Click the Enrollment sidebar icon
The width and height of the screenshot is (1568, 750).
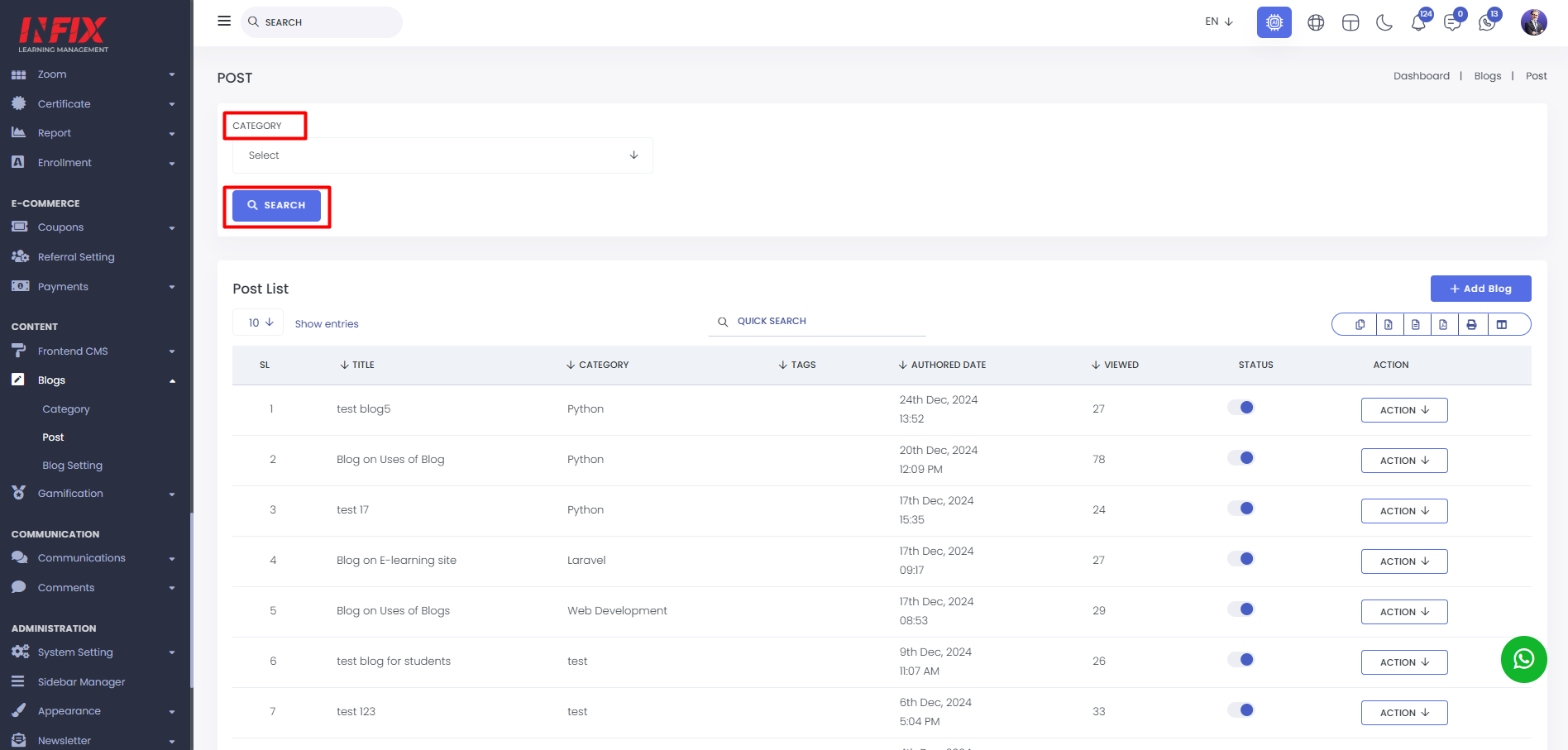pyautogui.click(x=18, y=162)
